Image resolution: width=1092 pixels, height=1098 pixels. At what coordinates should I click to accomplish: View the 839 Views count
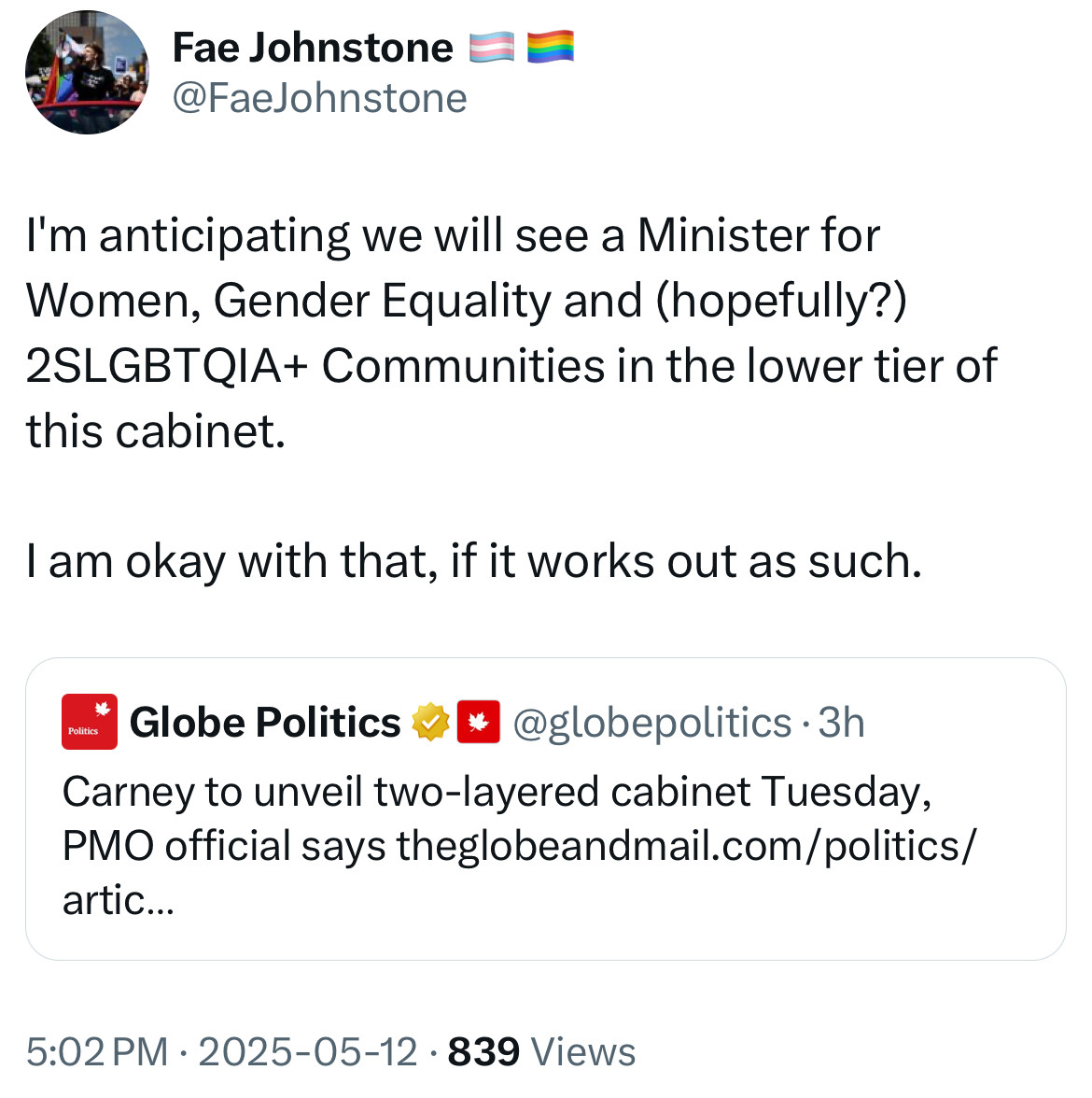[541, 1051]
